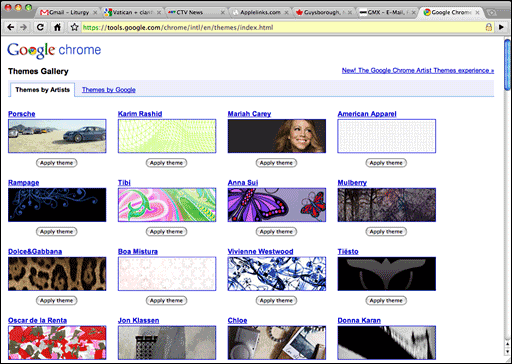The height and width of the screenshot is (364, 512).
Task: Close the Applelinks.com tab
Action: coord(286,12)
